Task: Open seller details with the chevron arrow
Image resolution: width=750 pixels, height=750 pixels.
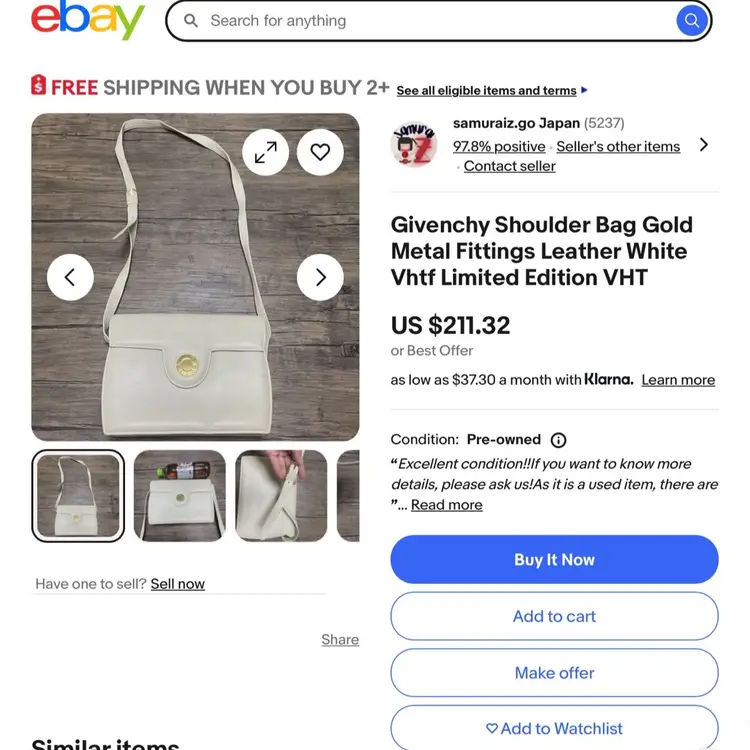Action: [704, 145]
